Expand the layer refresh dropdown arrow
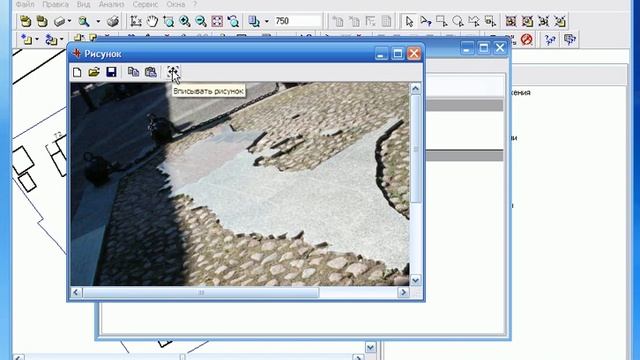640x360 pixels. 62,40
